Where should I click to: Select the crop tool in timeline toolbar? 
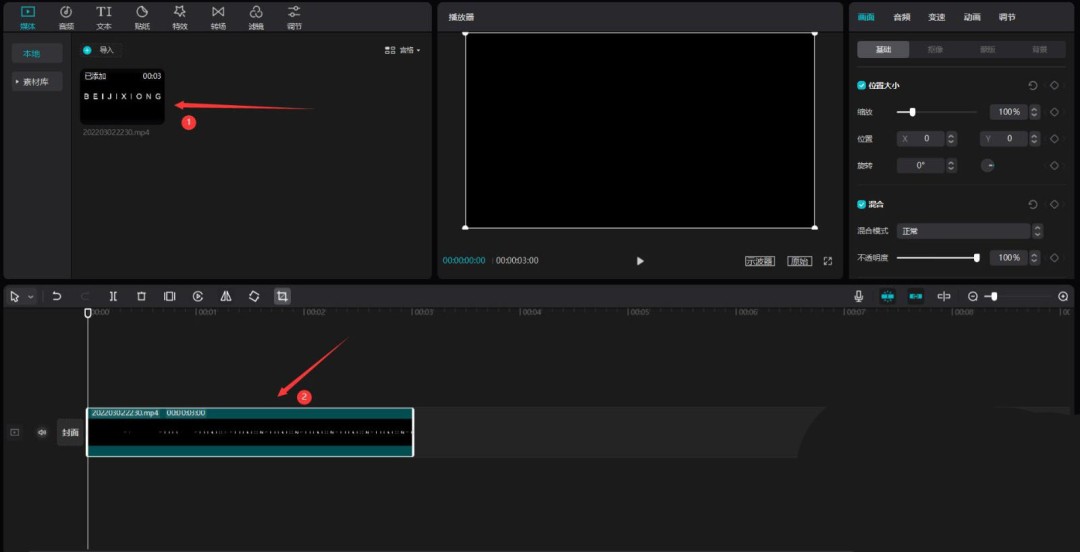point(282,296)
